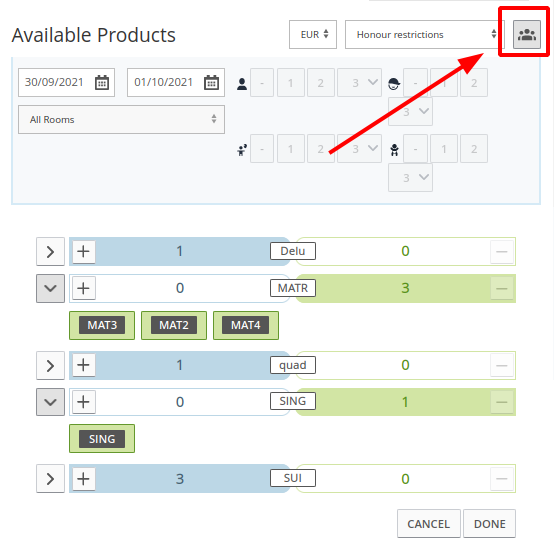554x554 pixels.
Task: Collapse the MATR room row
Action: point(51,288)
